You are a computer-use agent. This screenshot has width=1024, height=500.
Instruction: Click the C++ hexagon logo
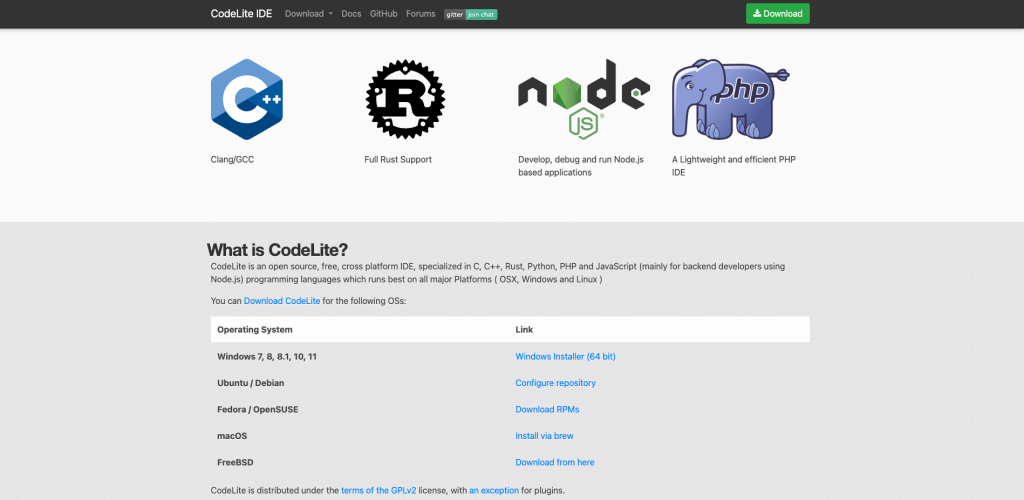tap(247, 99)
